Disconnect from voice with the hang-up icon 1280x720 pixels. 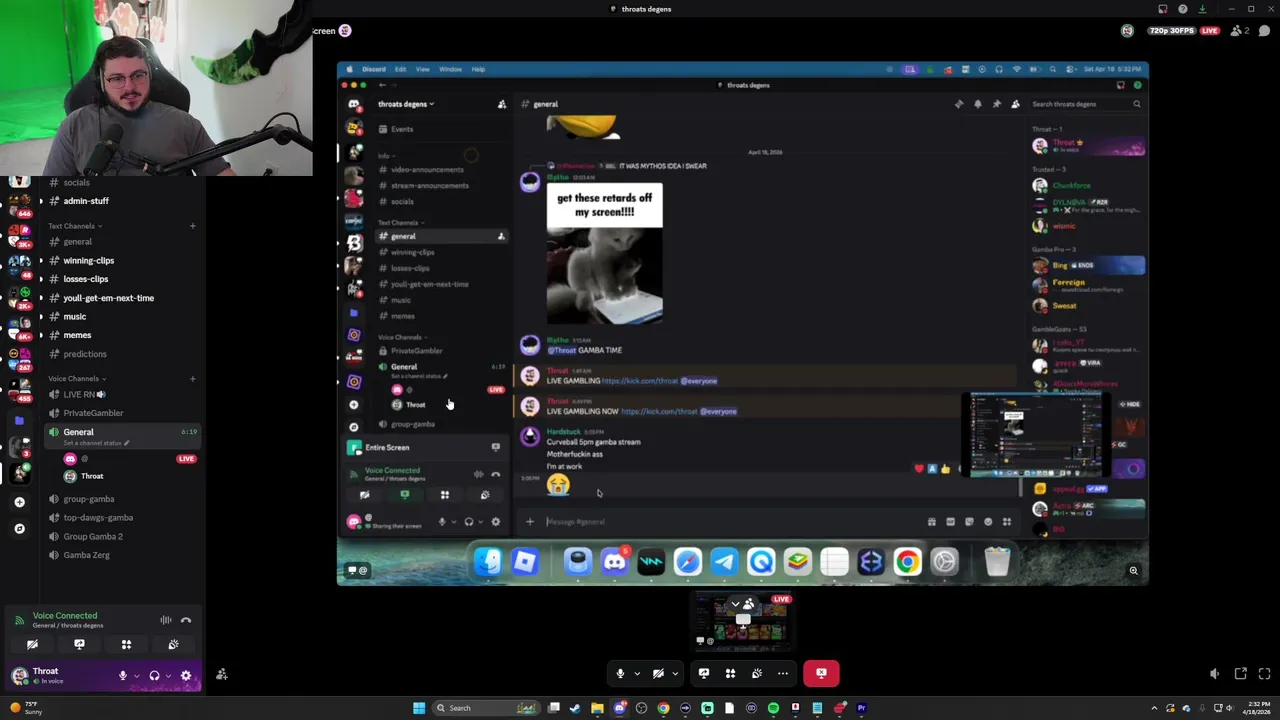(186, 620)
